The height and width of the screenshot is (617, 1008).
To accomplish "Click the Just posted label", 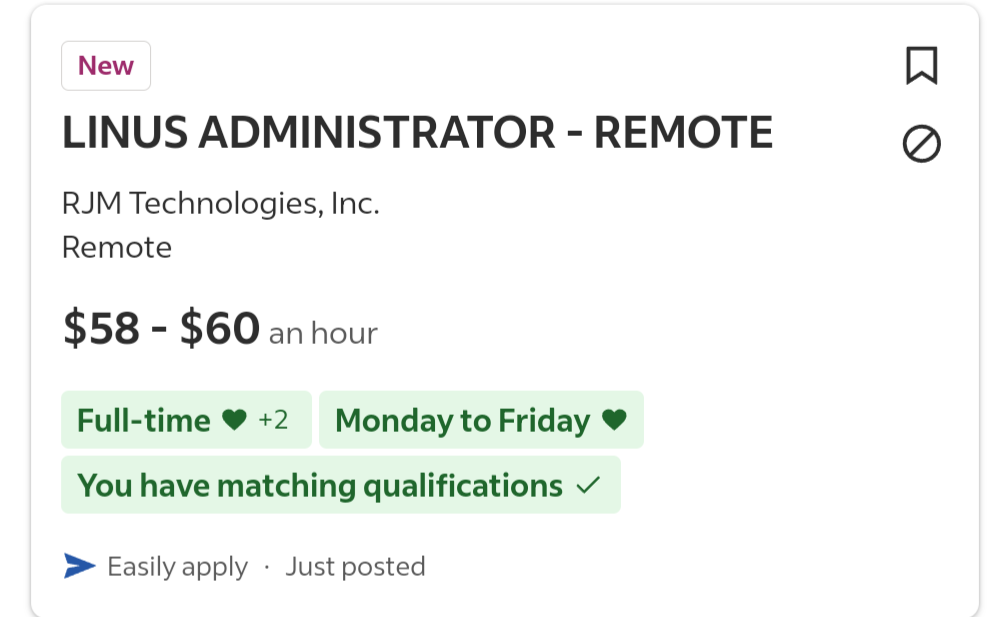I will 356,567.
